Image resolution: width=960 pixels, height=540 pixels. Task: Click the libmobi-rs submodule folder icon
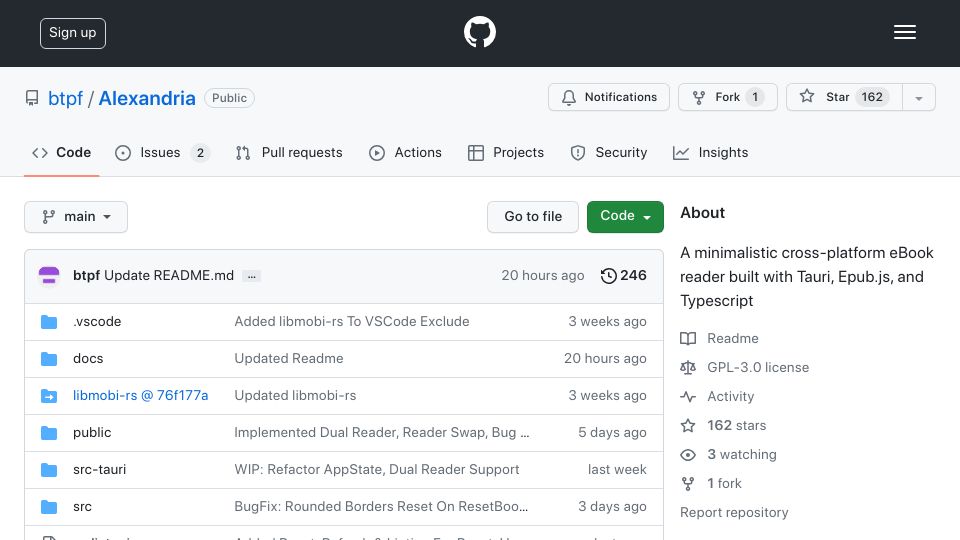coord(49,396)
